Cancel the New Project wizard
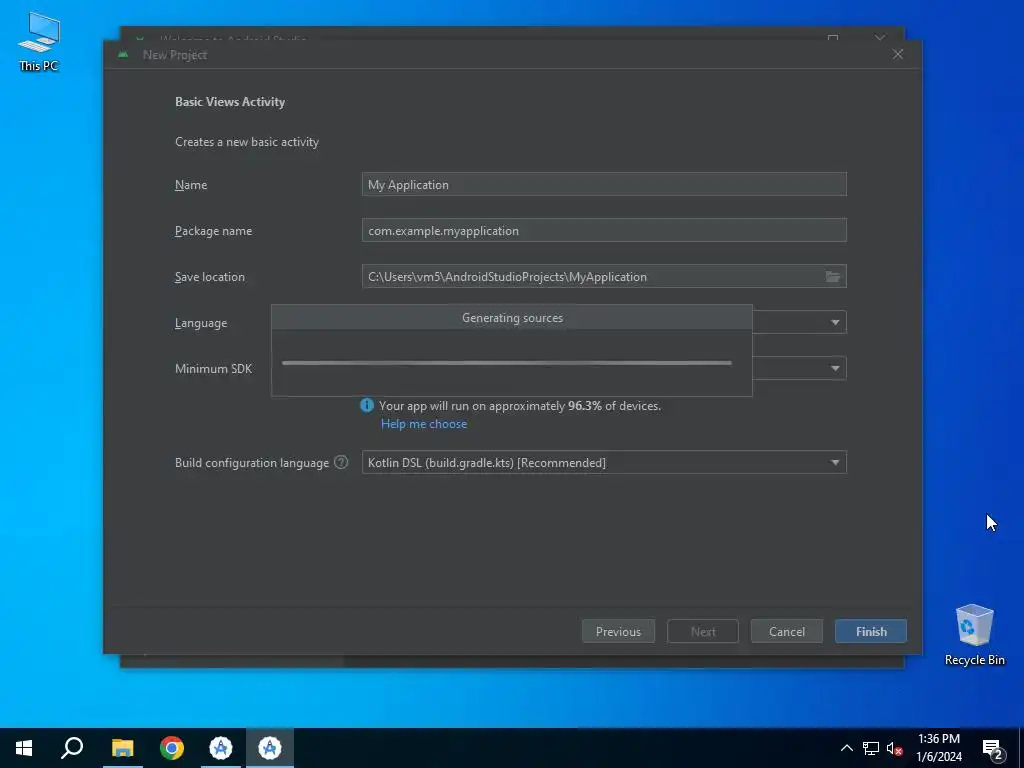Viewport: 1024px width, 768px height. [x=787, y=632]
